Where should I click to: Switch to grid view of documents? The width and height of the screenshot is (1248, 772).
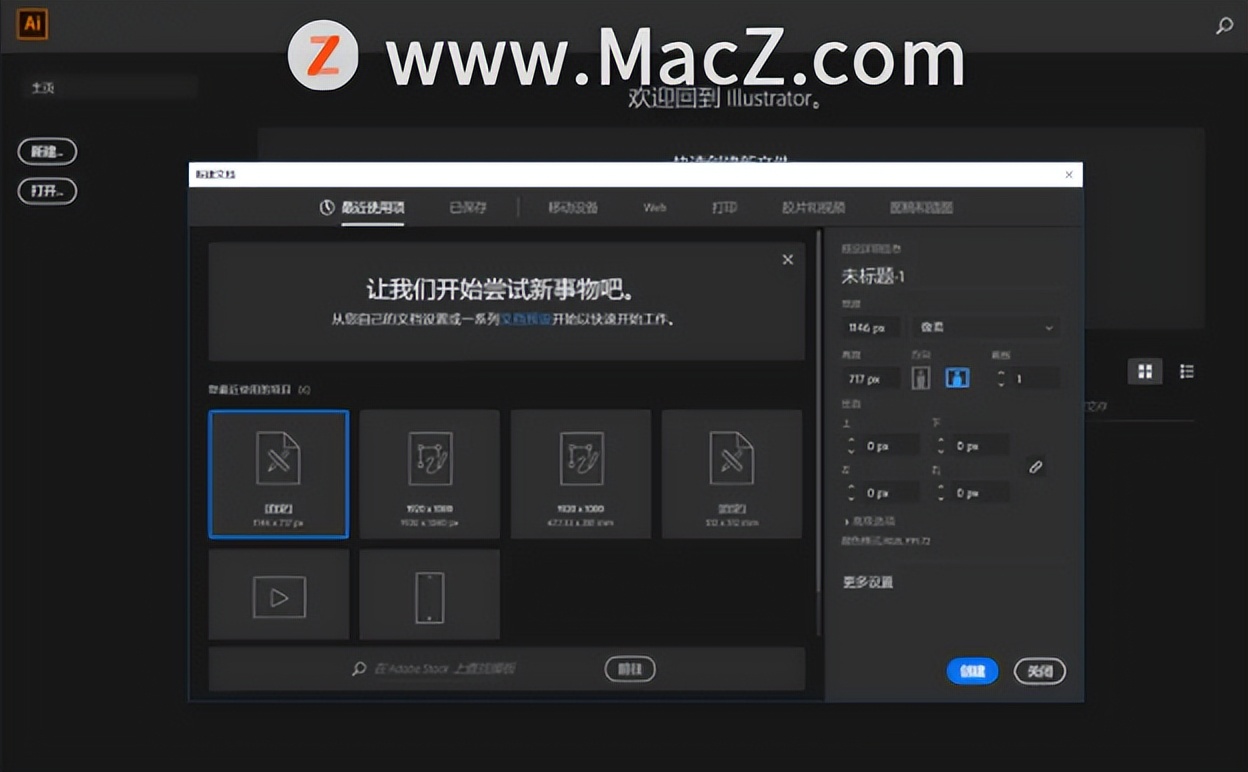pyautogui.click(x=1145, y=371)
